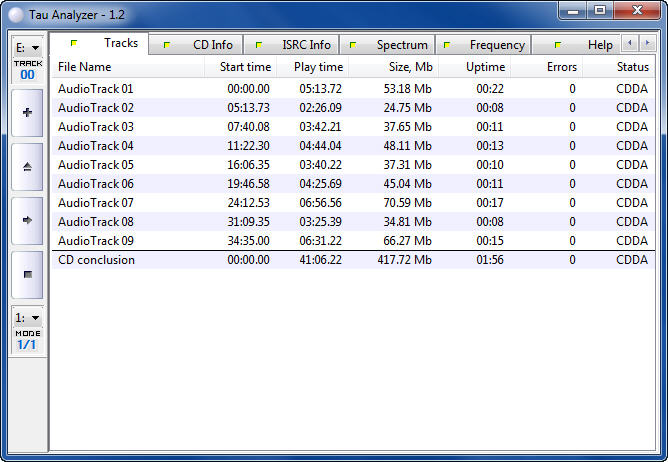Screen dimensions: 668x462
Task: Sort by the File Name column header
Action: (85, 67)
